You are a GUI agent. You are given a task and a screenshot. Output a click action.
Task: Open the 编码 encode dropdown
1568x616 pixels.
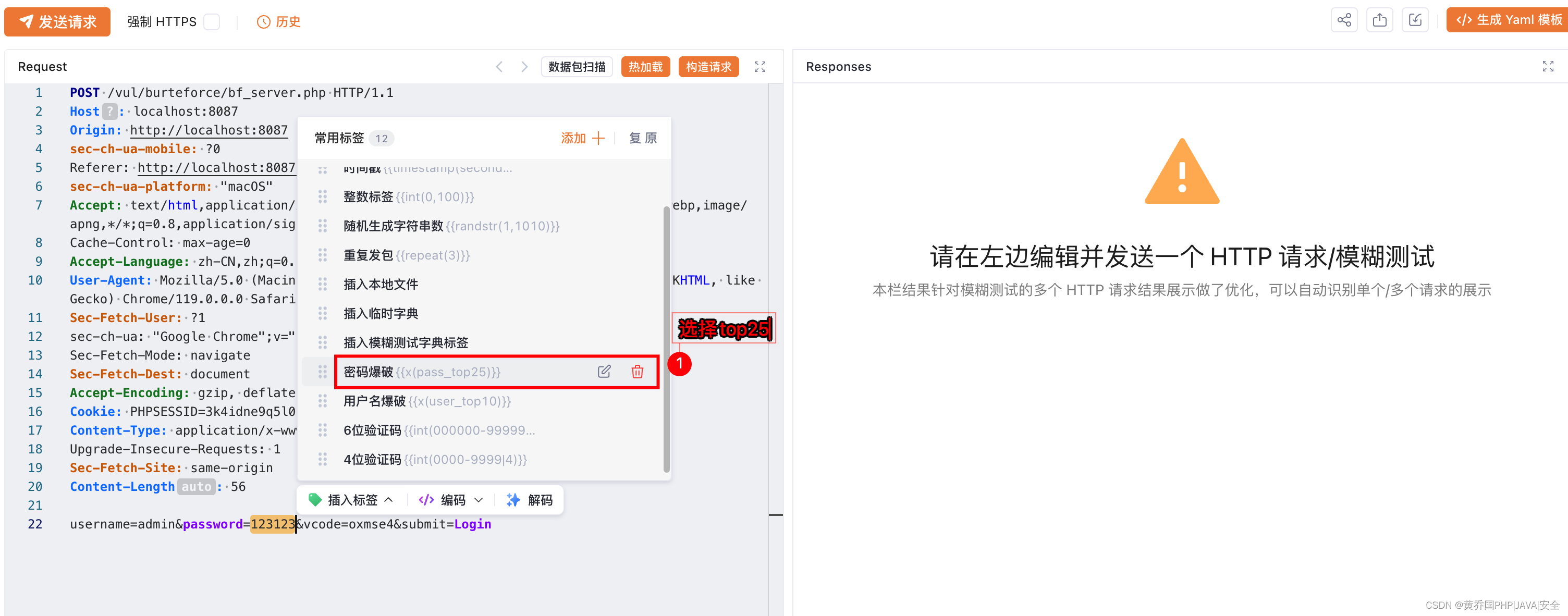tap(451, 500)
